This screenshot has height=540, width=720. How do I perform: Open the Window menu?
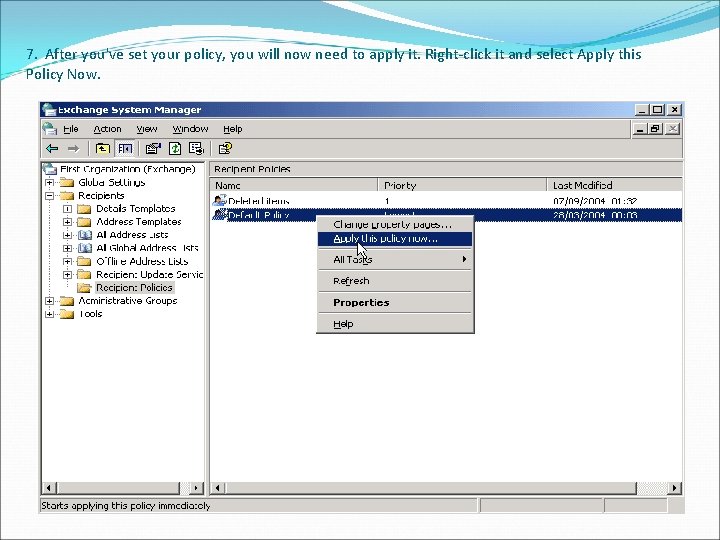(190, 129)
